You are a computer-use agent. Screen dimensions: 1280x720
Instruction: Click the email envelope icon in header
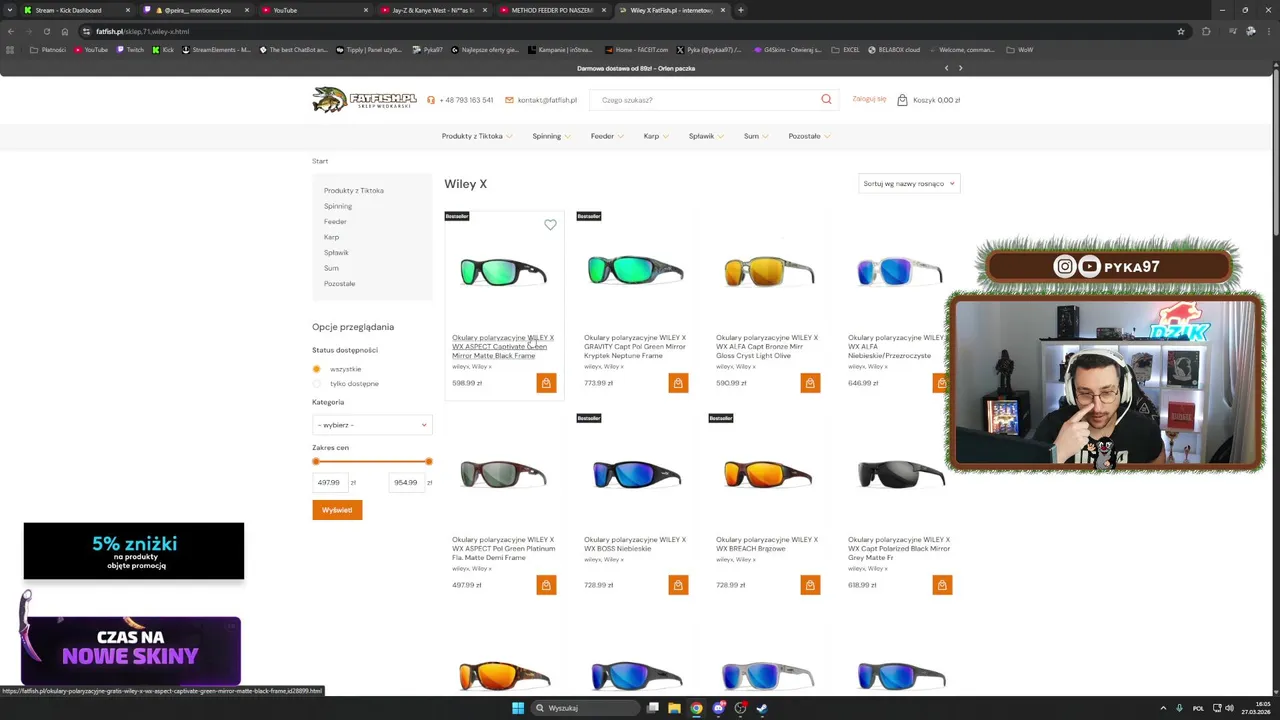[509, 100]
